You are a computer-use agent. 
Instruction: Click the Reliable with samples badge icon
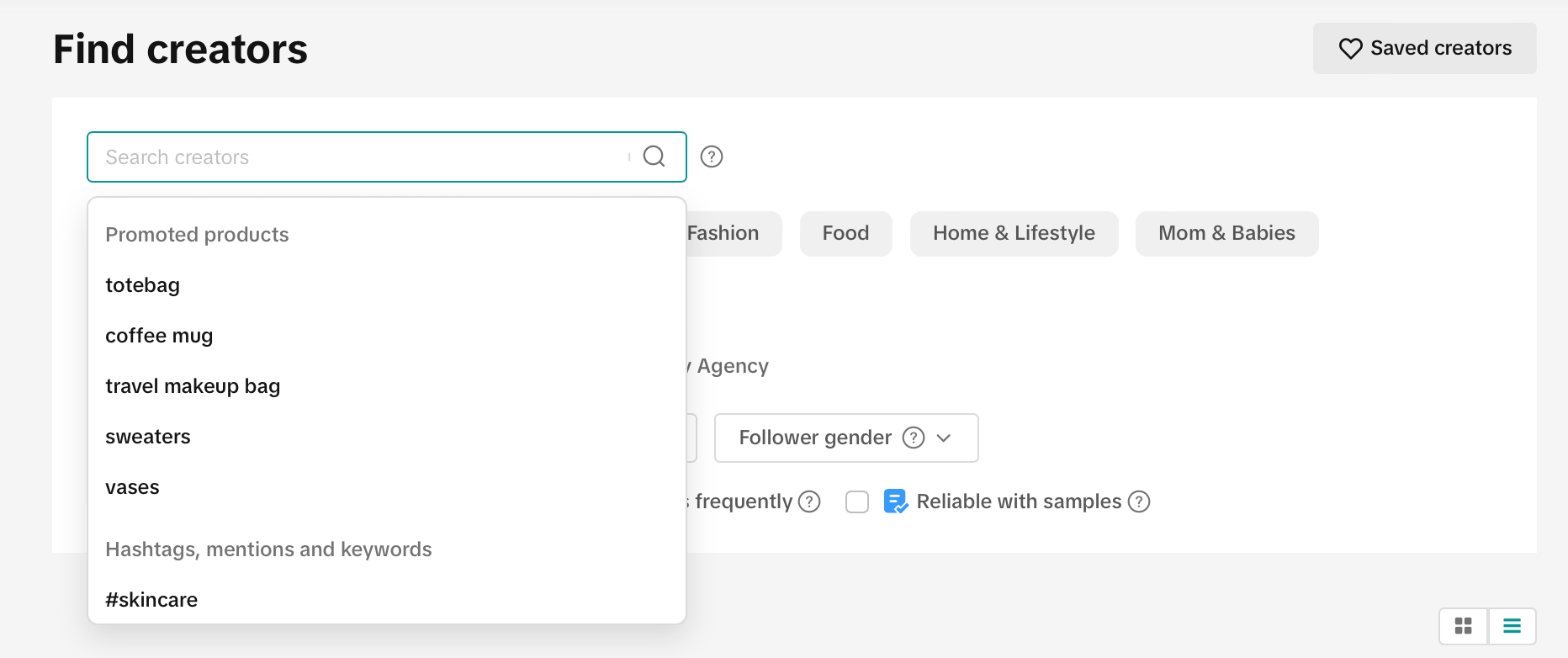coord(895,501)
